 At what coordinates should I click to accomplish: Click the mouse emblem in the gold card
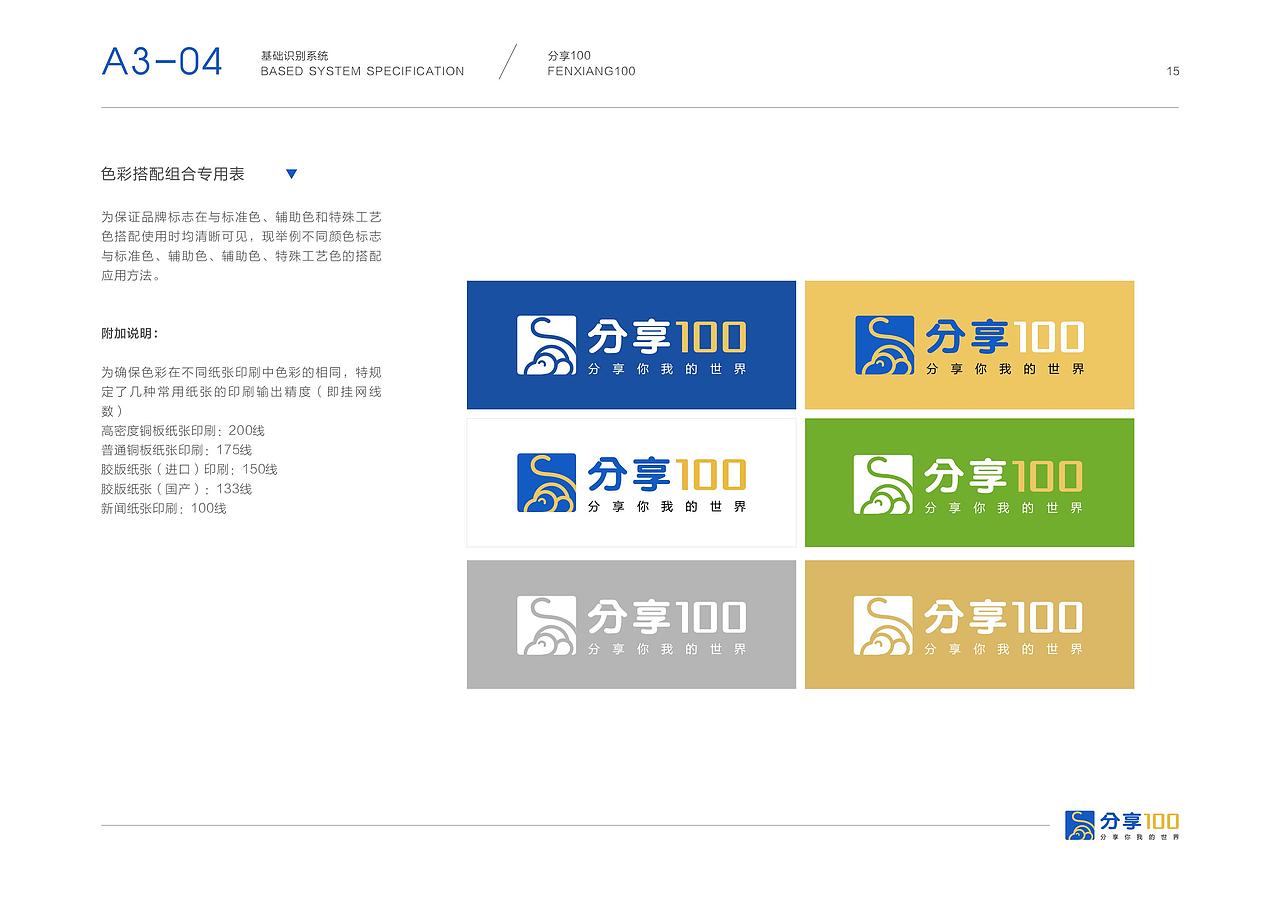coord(883,625)
